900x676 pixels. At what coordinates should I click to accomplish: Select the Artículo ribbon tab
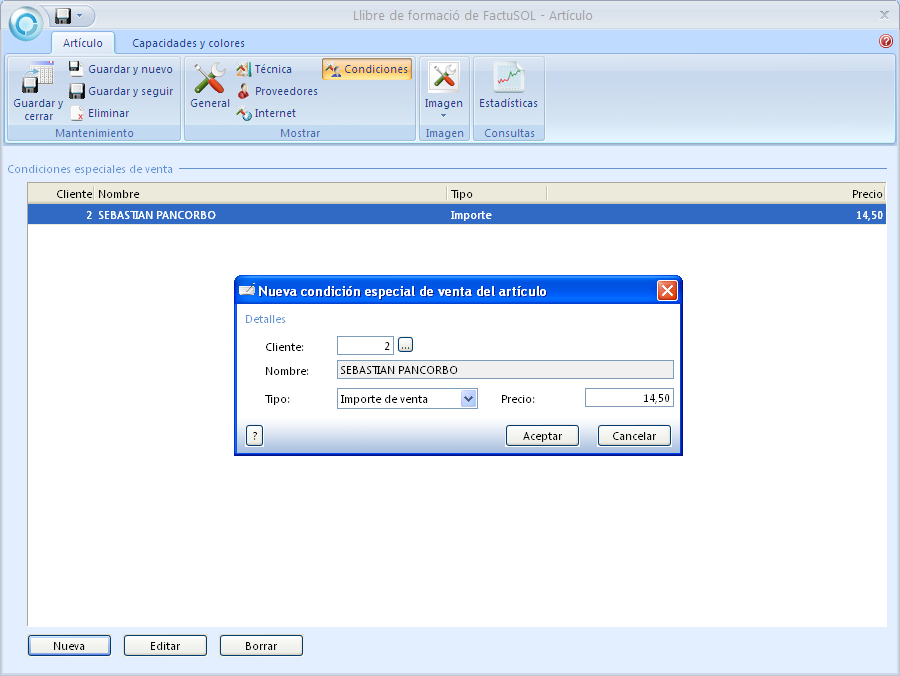tap(82, 43)
